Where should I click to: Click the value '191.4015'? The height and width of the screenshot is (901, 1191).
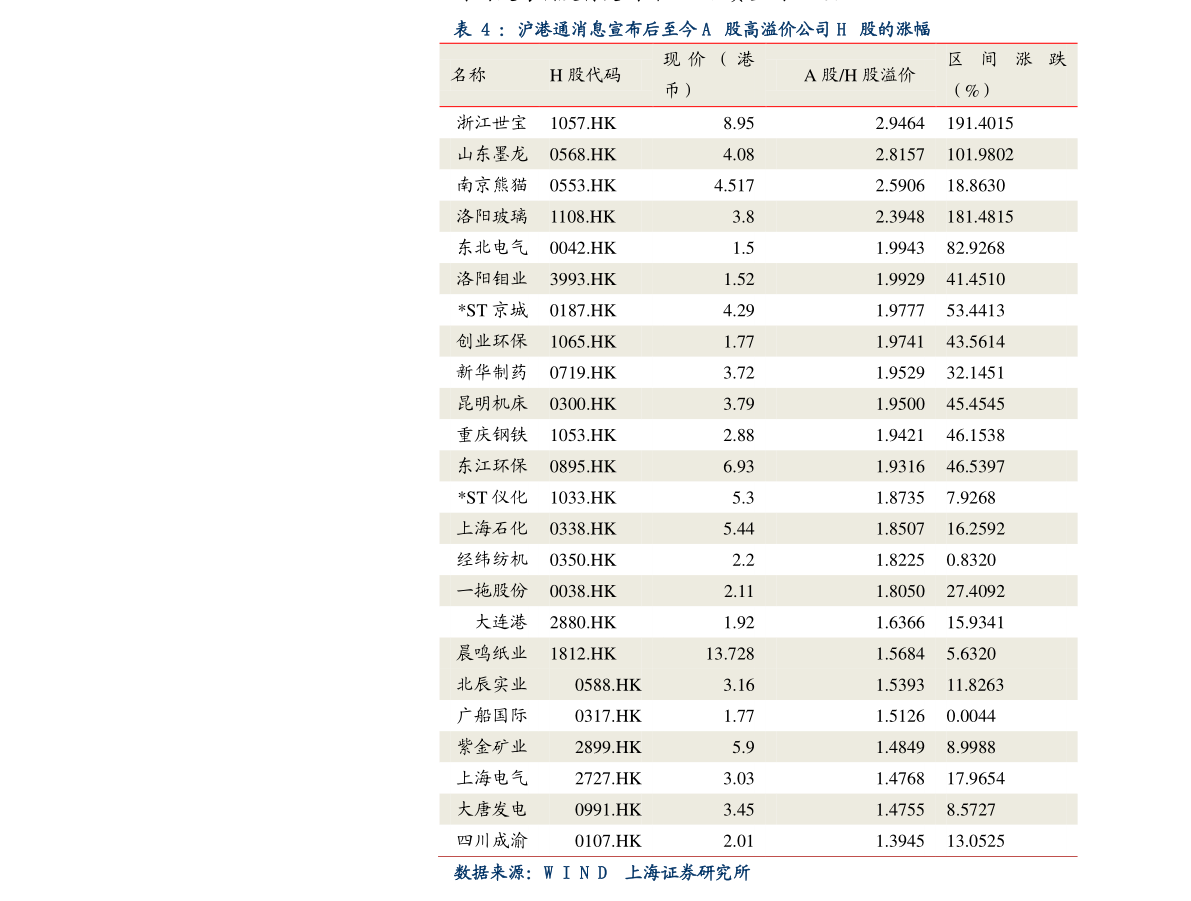[x=980, y=123]
